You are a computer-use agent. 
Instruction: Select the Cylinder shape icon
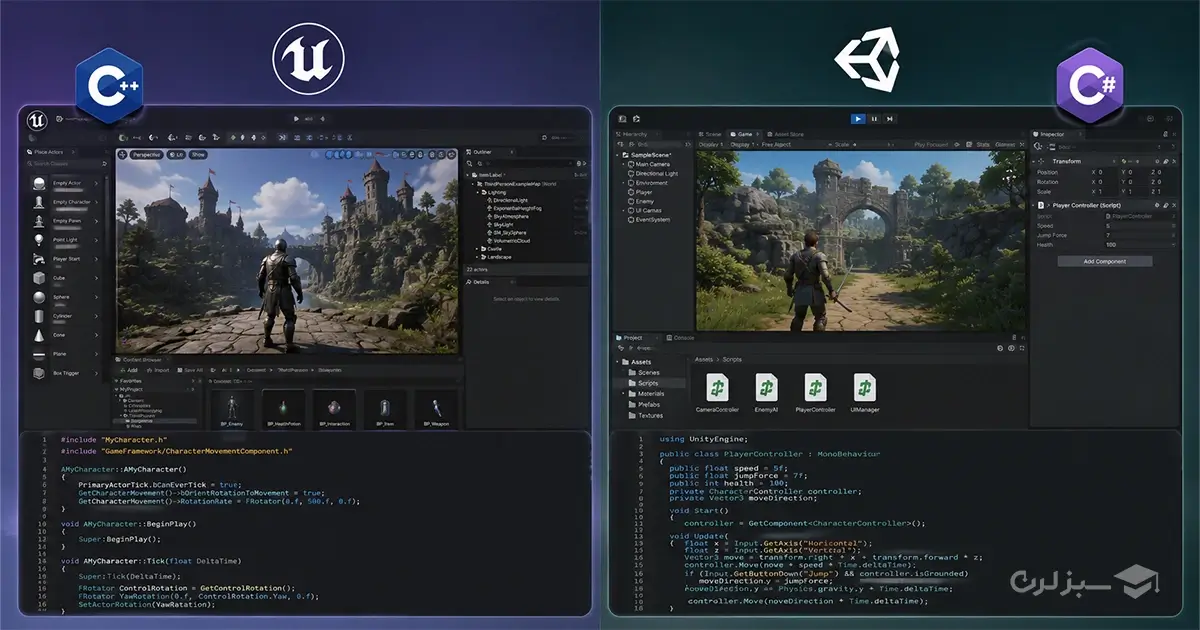[x=39, y=316]
